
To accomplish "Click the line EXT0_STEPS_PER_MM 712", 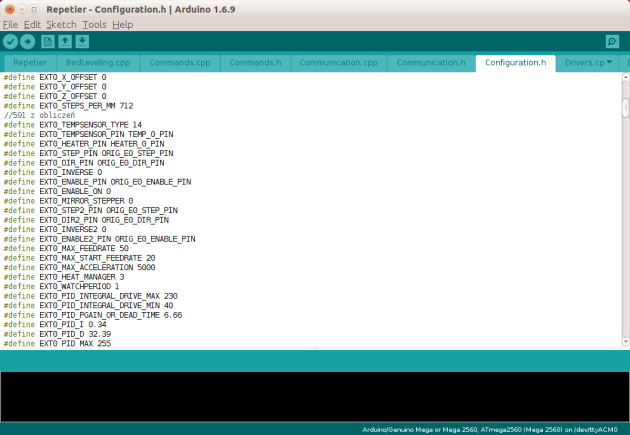I will (68, 106).
